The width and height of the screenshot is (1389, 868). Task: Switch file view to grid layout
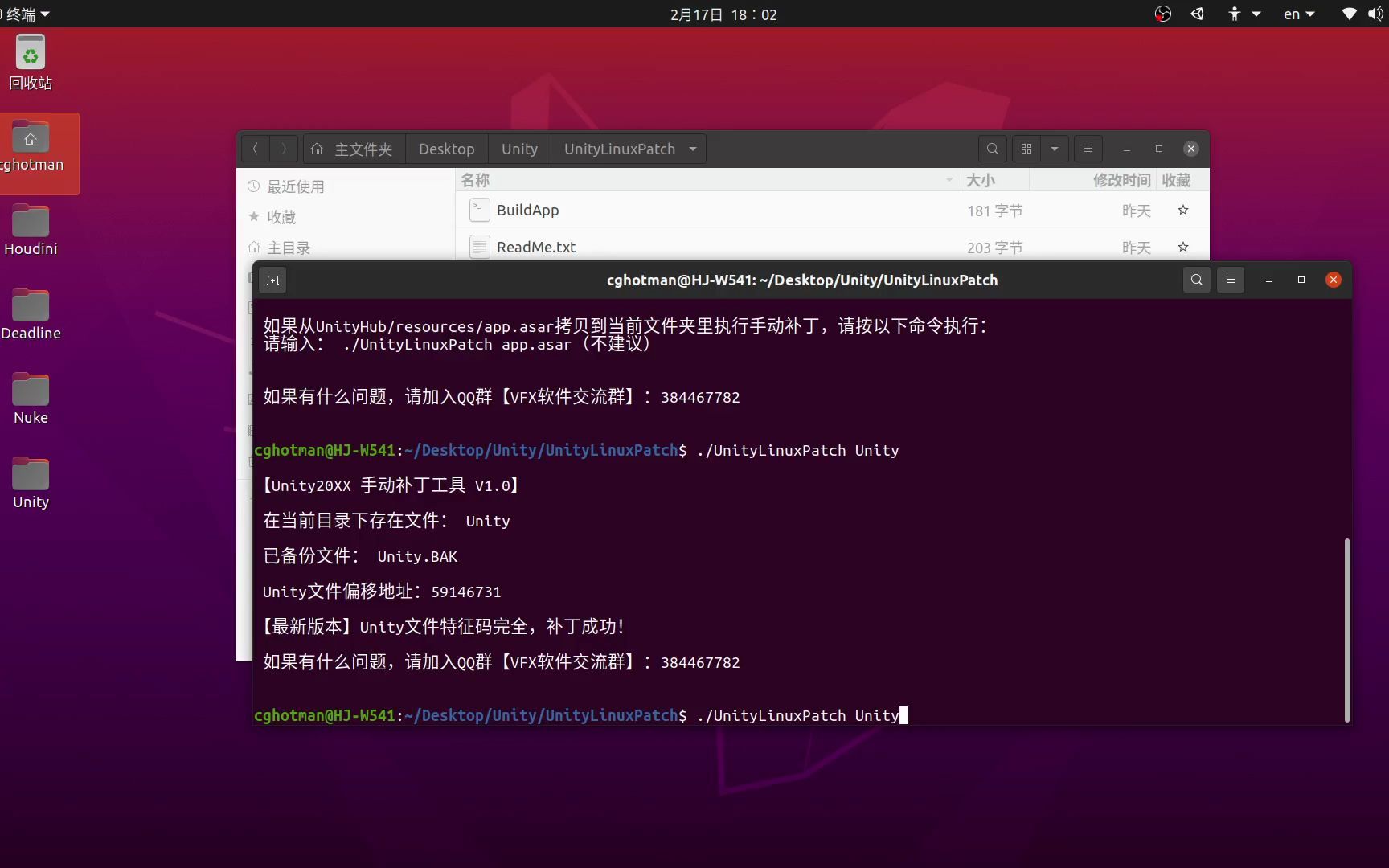pyautogui.click(x=1026, y=149)
